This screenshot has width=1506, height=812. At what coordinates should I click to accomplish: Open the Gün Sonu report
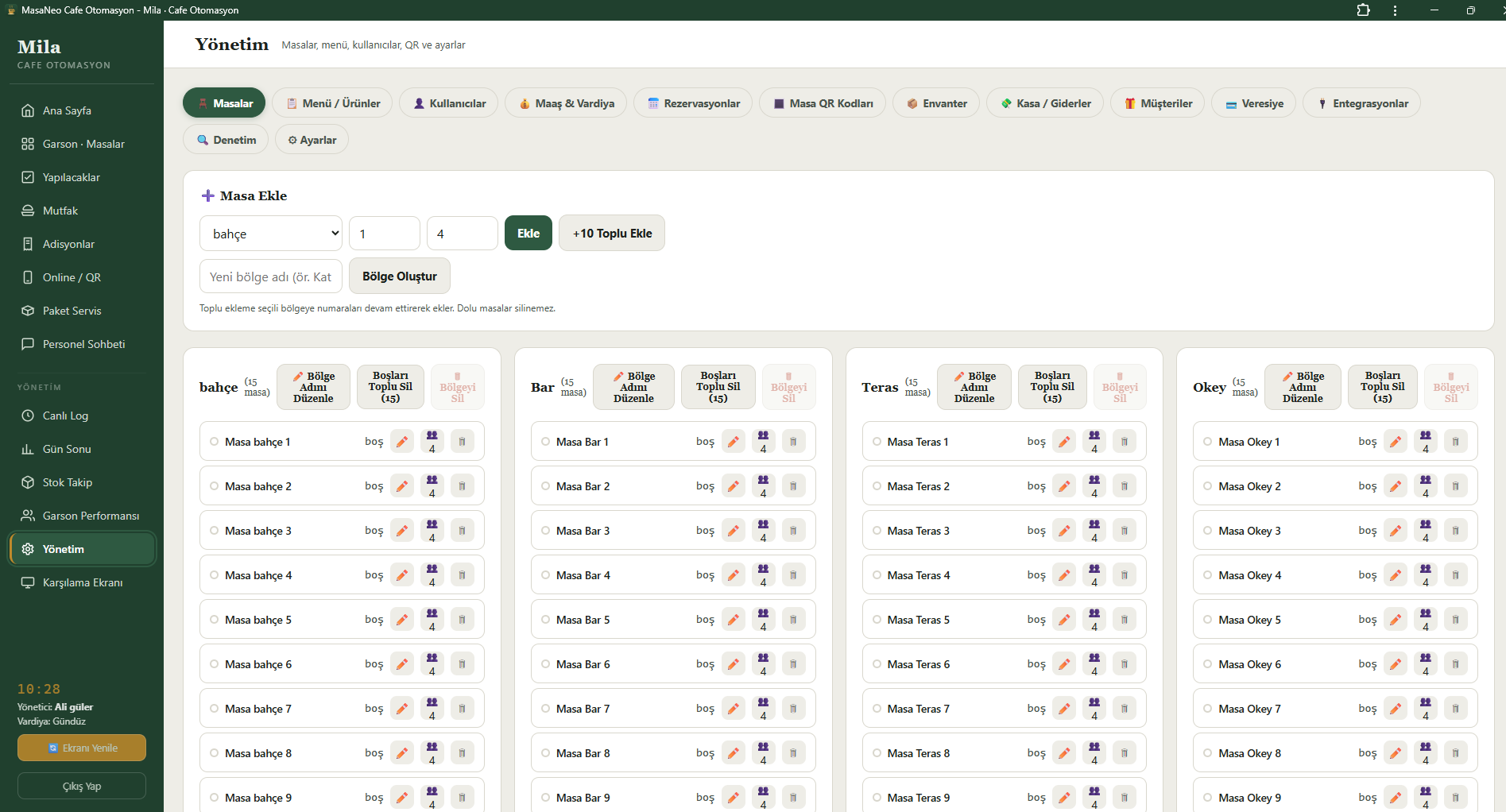[x=82, y=449]
